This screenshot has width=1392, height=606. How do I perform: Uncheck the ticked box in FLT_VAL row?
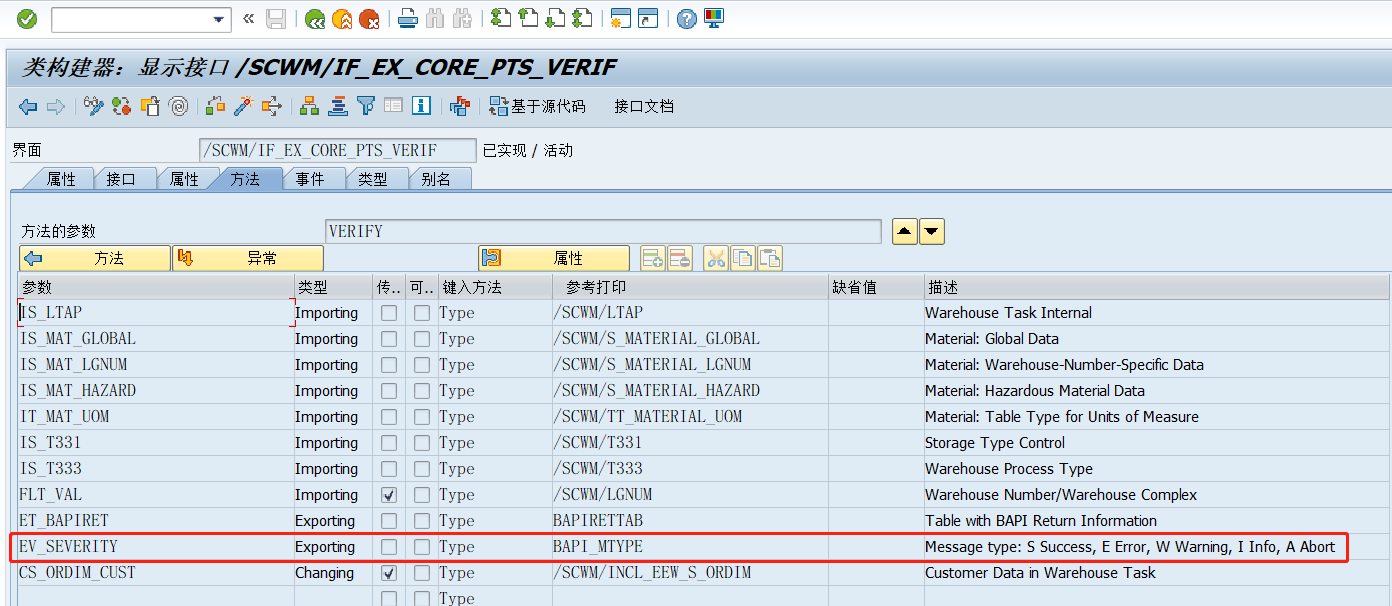[x=388, y=494]
